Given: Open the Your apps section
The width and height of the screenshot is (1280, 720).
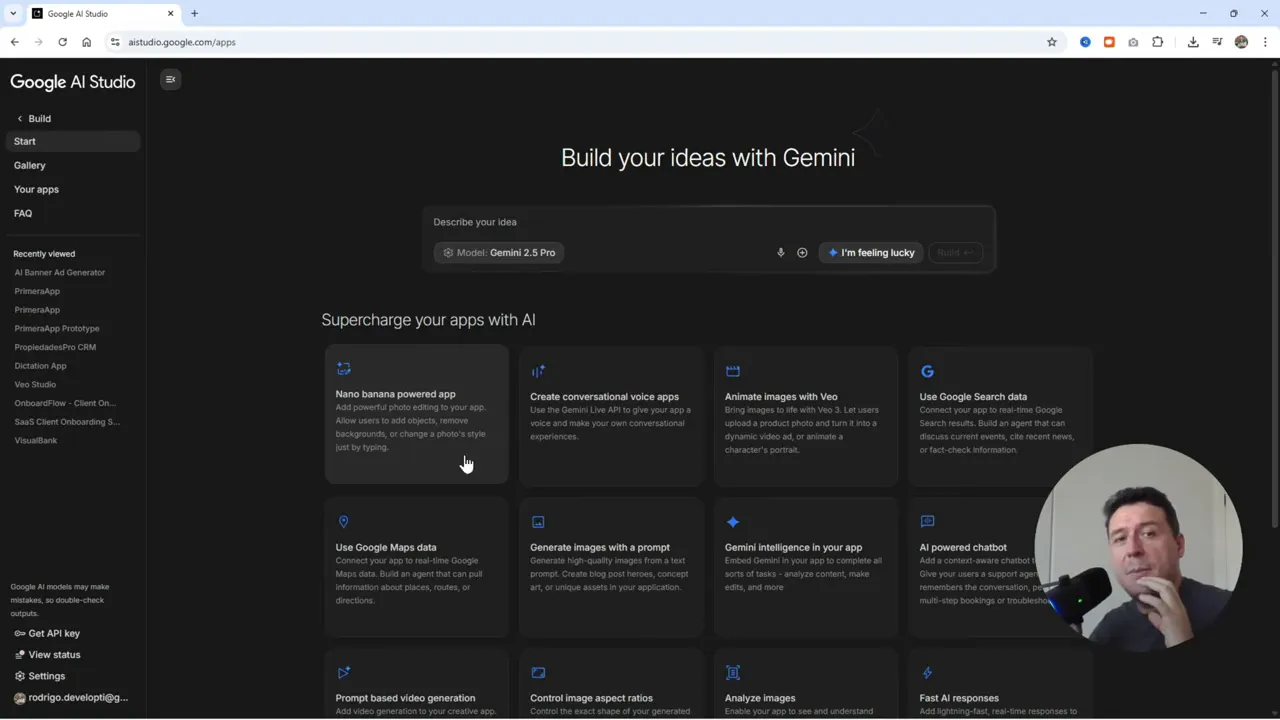Looking at the screenshot, I should coord(36,189).
